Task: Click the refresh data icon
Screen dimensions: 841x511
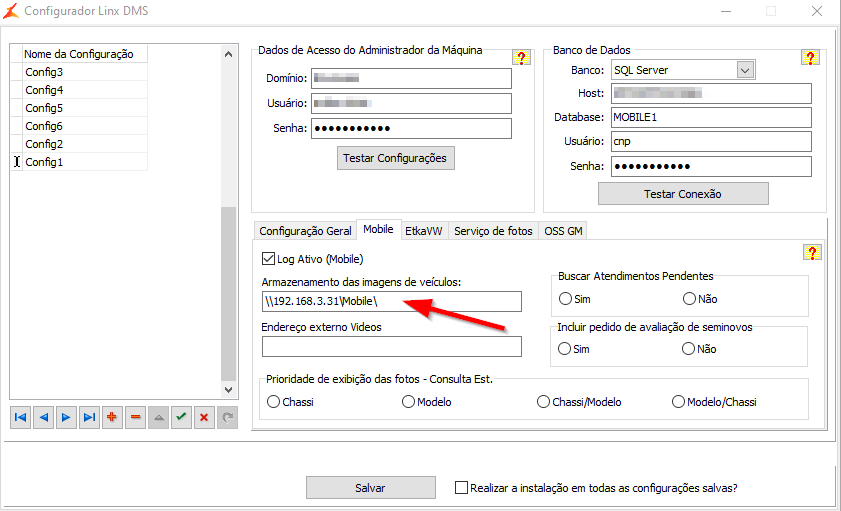Action: click(x=227, y=417)
